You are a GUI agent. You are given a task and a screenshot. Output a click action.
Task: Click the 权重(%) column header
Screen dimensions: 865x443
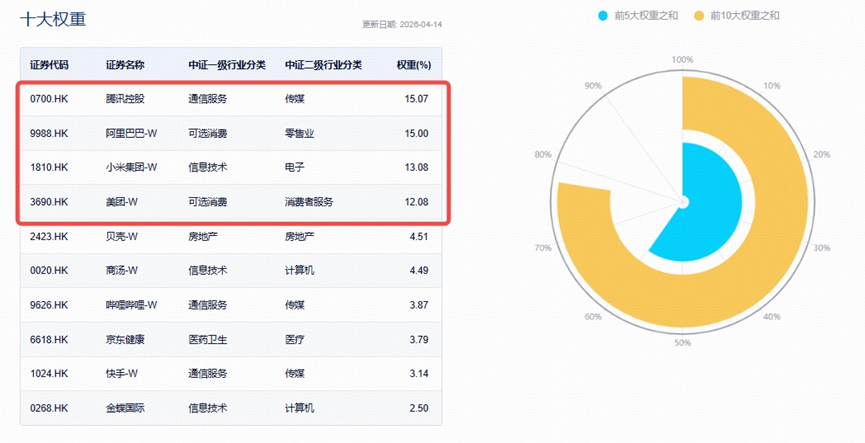(x=413, y=65)
